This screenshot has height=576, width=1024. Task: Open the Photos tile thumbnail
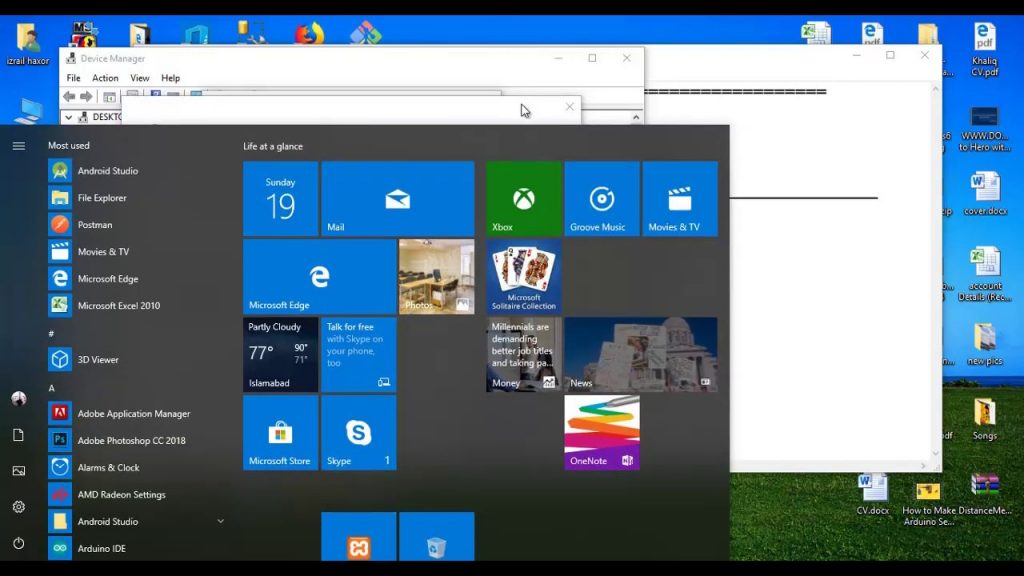(x=436, y=276)
